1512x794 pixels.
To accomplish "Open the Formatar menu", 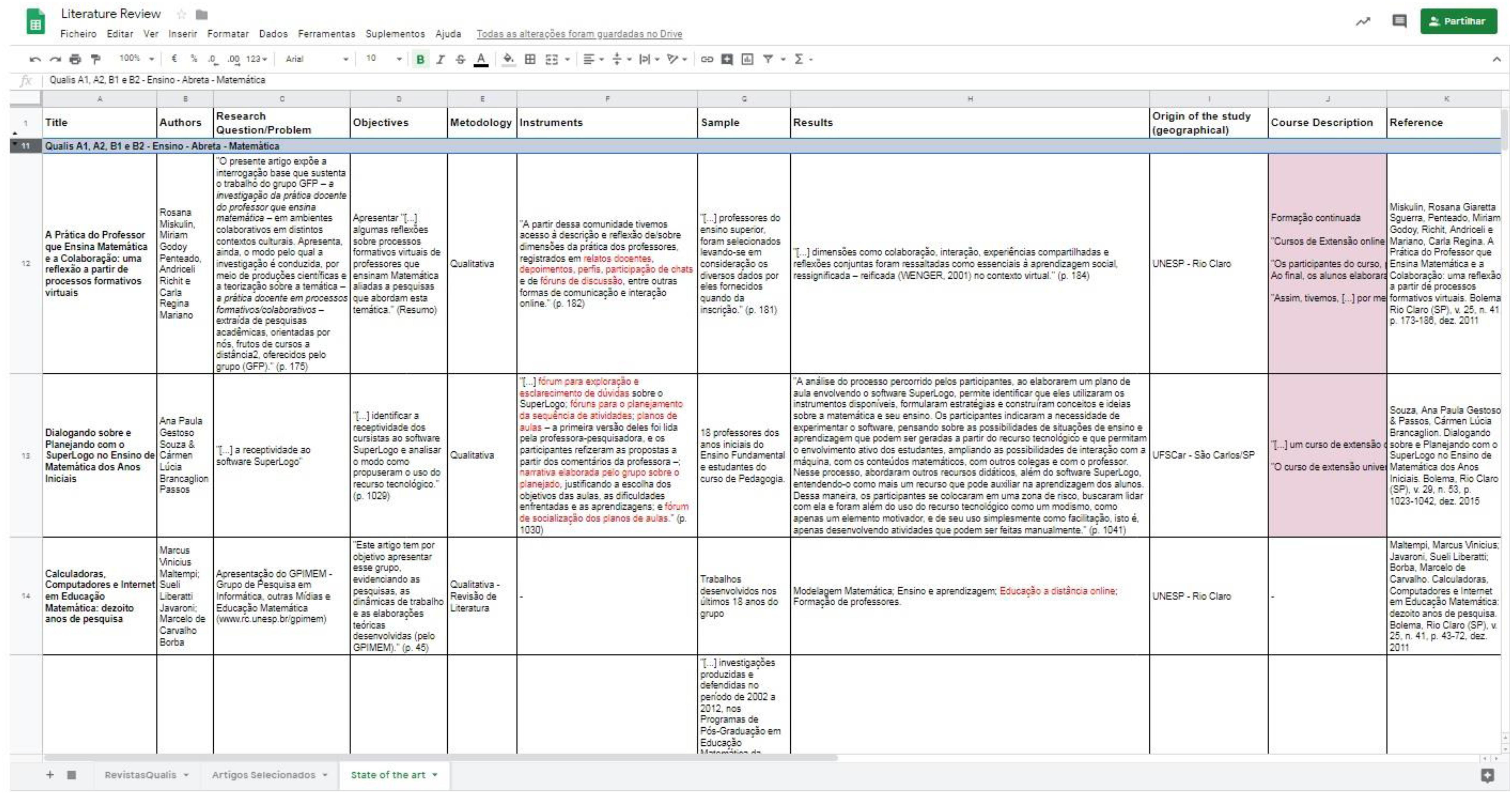I will (228, 34).
